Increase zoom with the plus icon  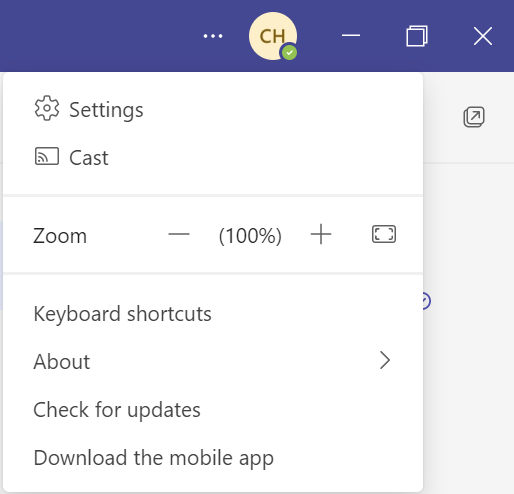click(321, 234)
